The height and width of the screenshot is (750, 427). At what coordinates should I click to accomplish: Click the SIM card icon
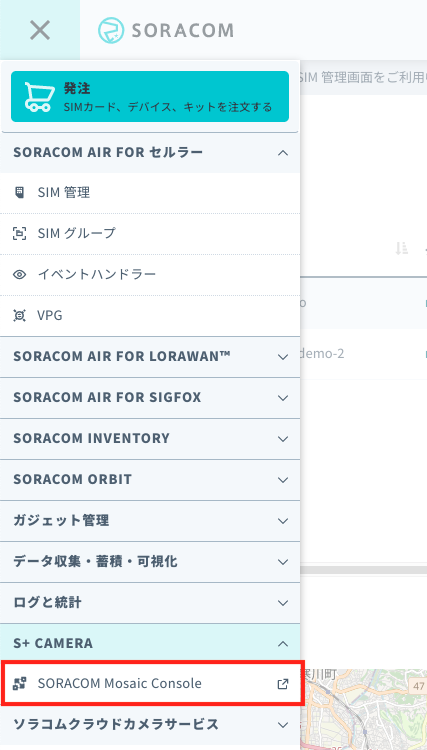pos(19,193)
